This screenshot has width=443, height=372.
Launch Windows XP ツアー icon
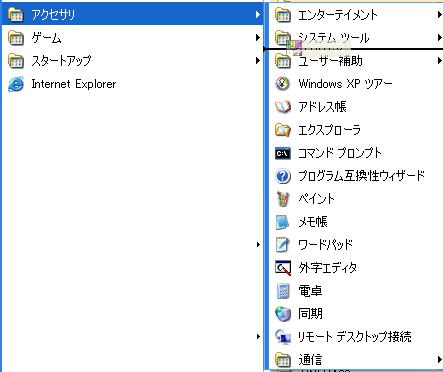(x=283, y=84)
